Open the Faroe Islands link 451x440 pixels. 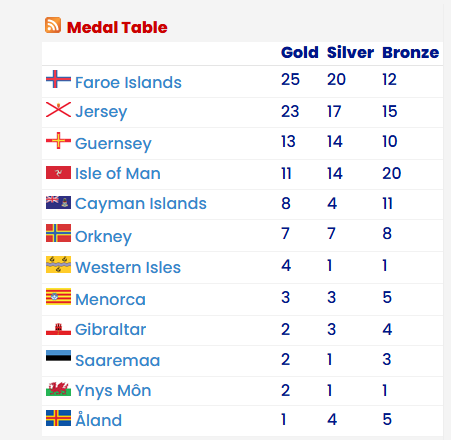128,82
